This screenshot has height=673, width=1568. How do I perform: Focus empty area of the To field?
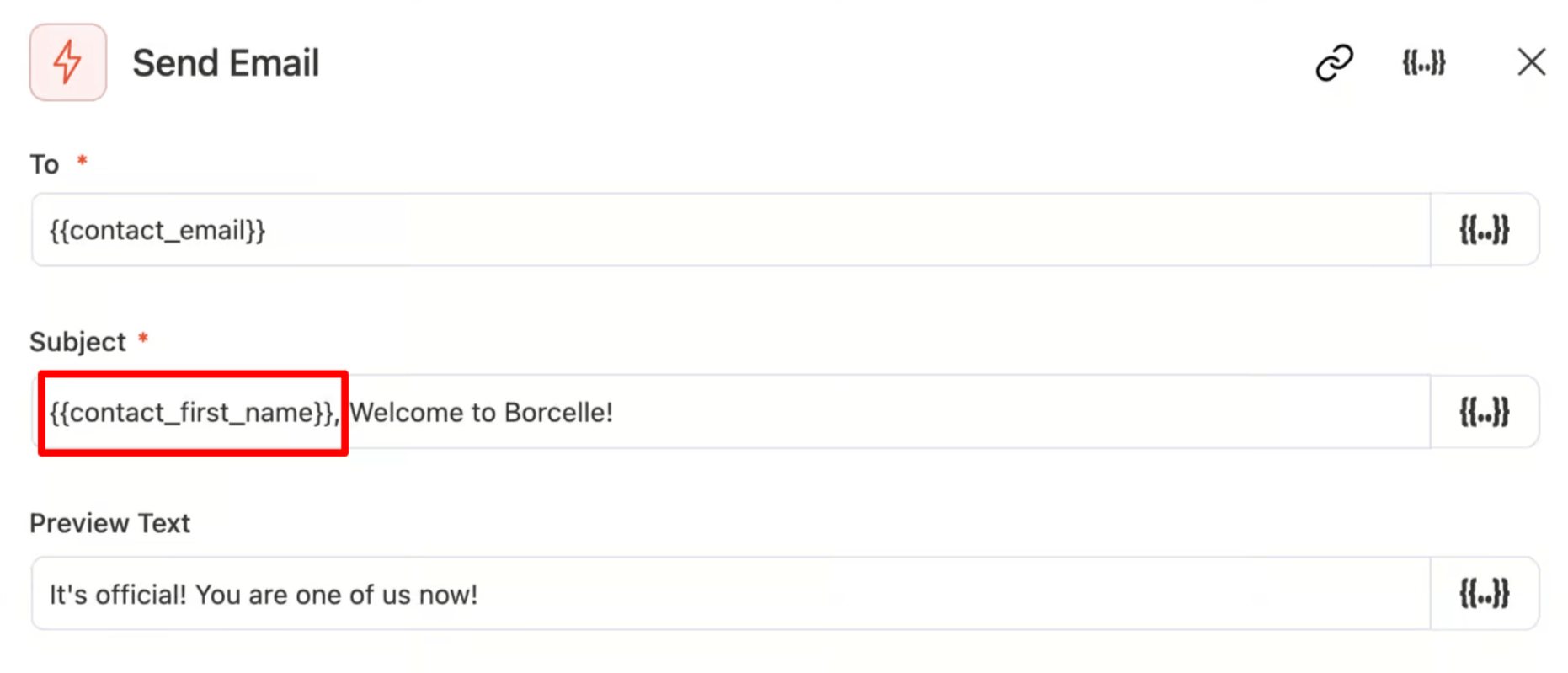[842, 230]
